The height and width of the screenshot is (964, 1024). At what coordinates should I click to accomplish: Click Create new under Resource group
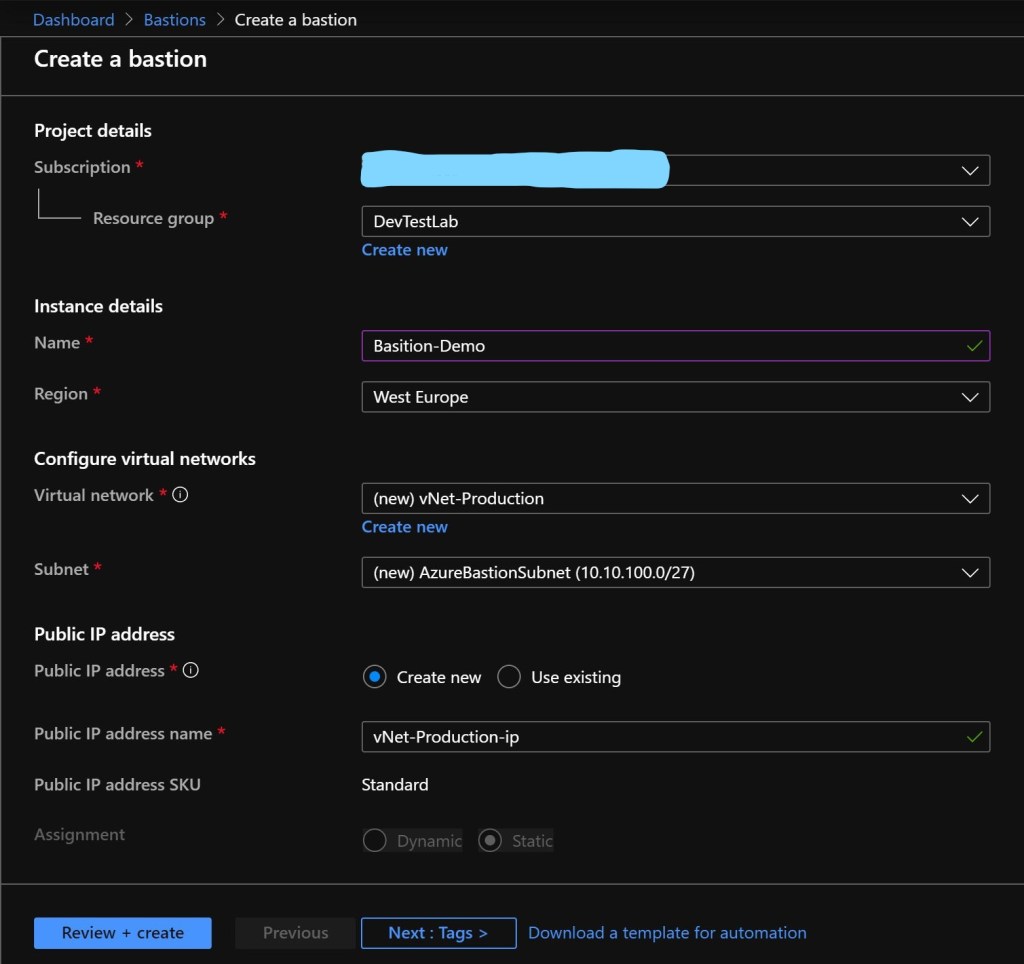click(404, 250)
